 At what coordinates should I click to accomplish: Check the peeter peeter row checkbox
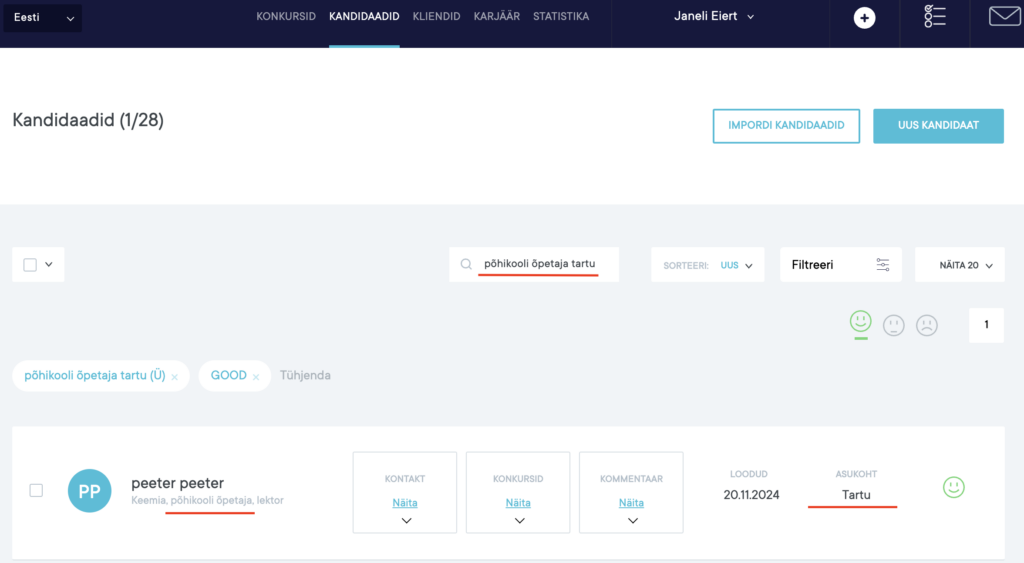(x=36, y=490)
